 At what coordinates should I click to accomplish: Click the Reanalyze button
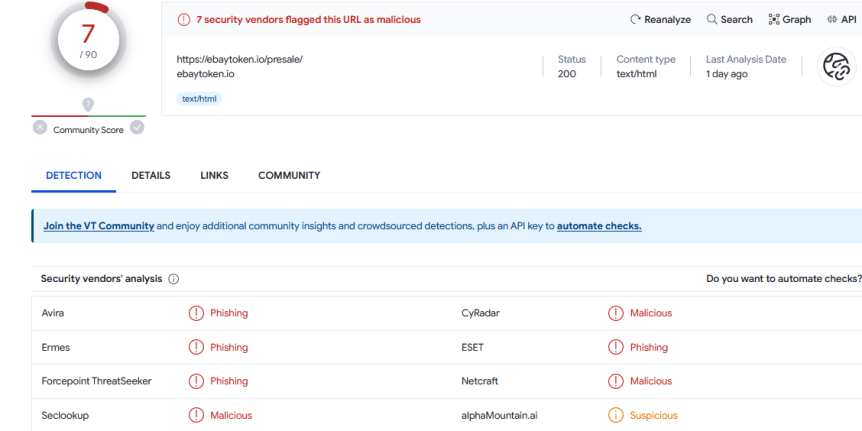pyautogui.click(x=660, y=20)
